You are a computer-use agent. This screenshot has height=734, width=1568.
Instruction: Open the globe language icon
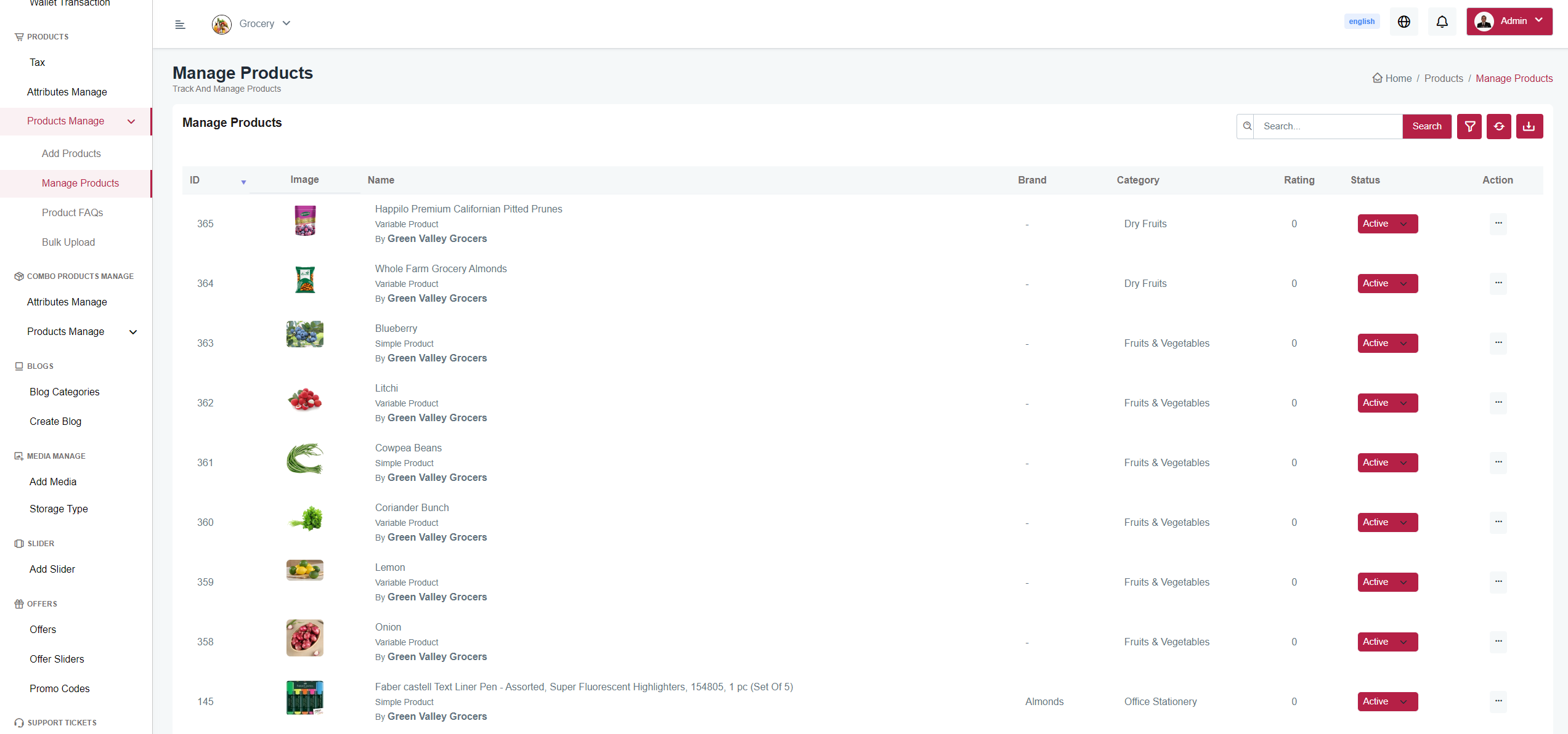point(1403,22)
